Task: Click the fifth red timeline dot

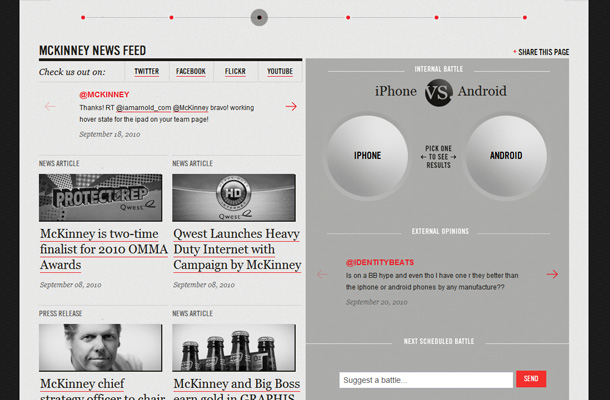Action: [x=436, y=18]
